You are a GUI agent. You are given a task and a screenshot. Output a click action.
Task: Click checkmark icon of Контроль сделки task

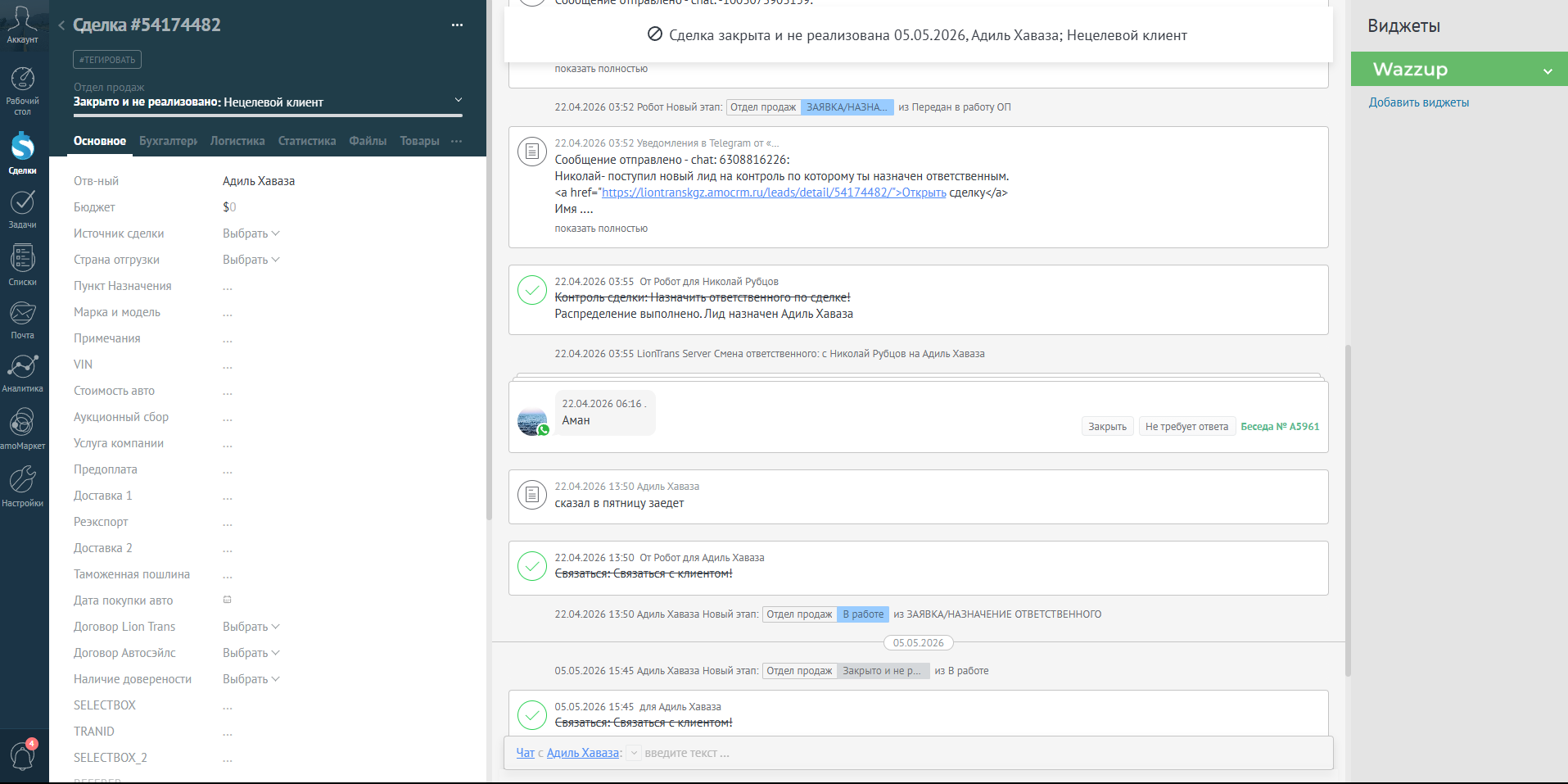pos(532,289)
